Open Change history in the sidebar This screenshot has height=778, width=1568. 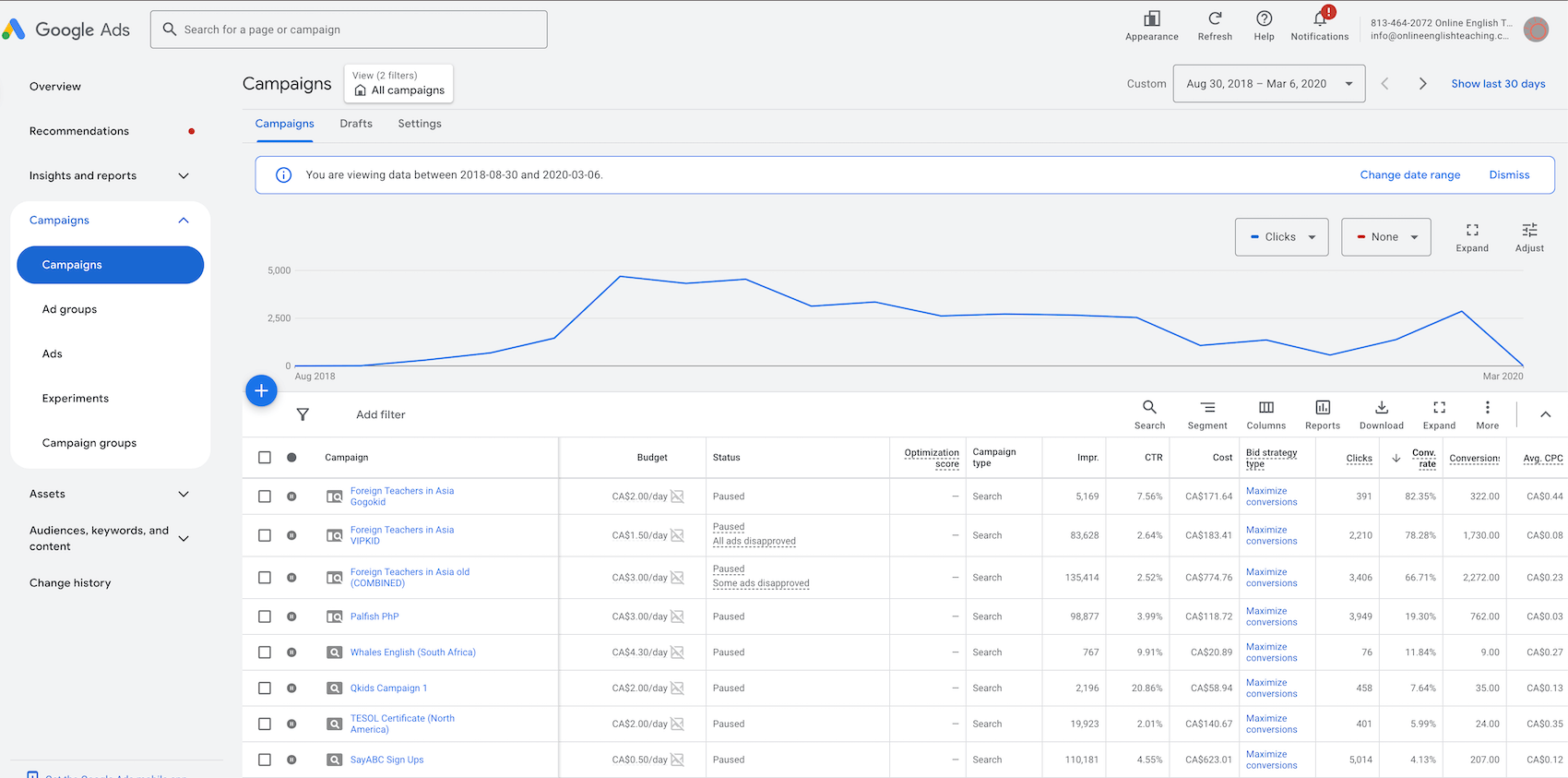[70, 583]
